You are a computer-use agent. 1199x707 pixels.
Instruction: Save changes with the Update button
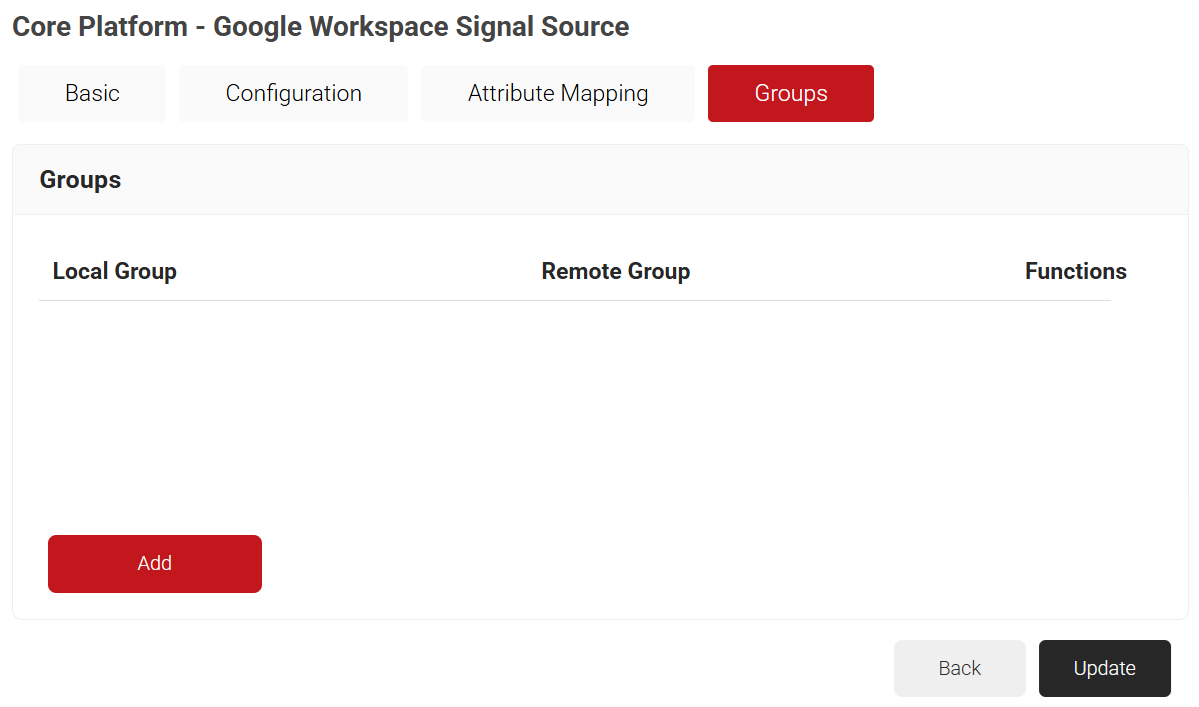click(x=1104, y=668)
